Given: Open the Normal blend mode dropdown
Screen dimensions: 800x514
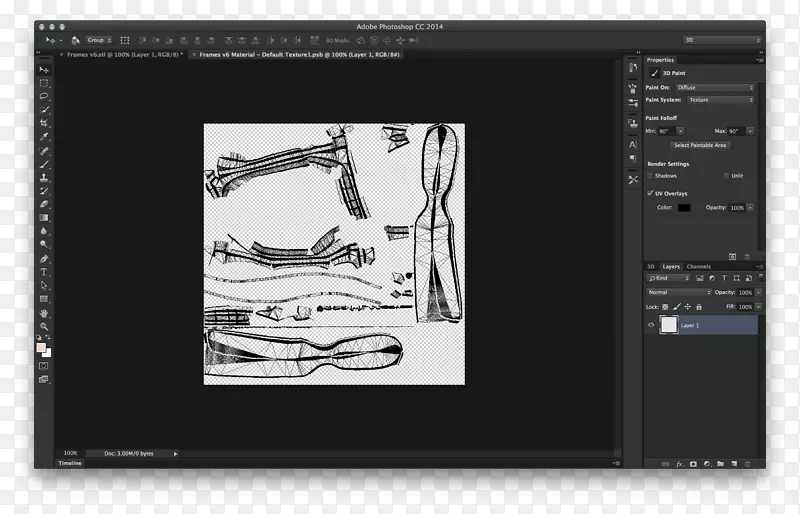Looking at the screenshot, I should [x=676, y=292].
